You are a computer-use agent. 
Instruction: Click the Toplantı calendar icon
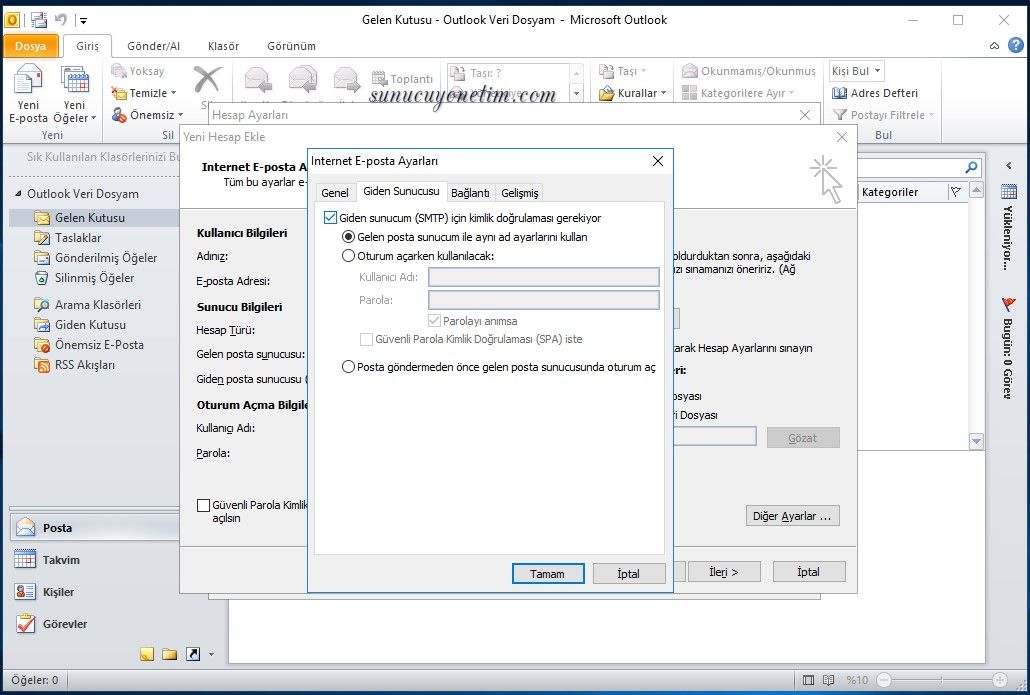pos(379,79)
